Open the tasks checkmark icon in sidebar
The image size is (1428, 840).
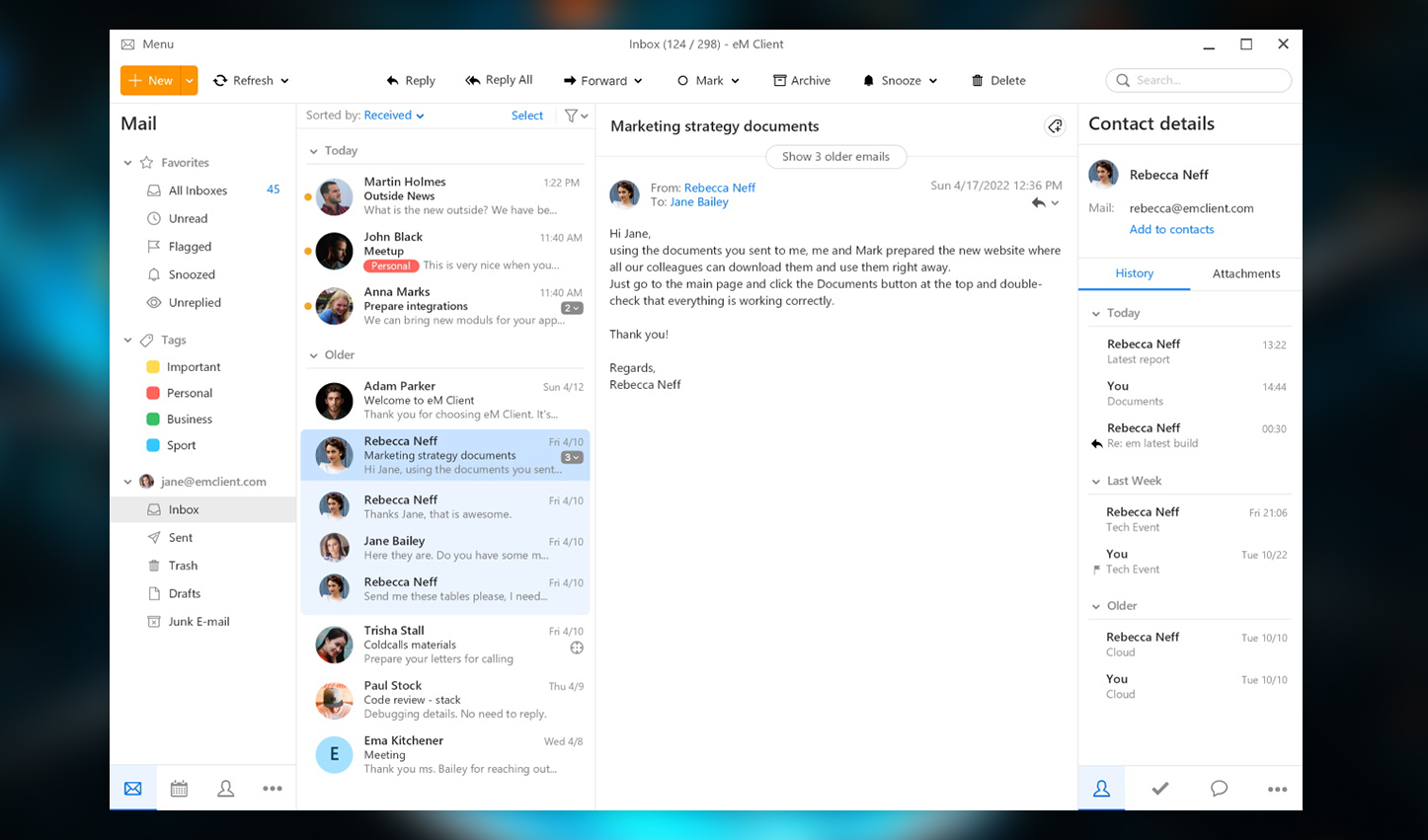coord(1160,789)
